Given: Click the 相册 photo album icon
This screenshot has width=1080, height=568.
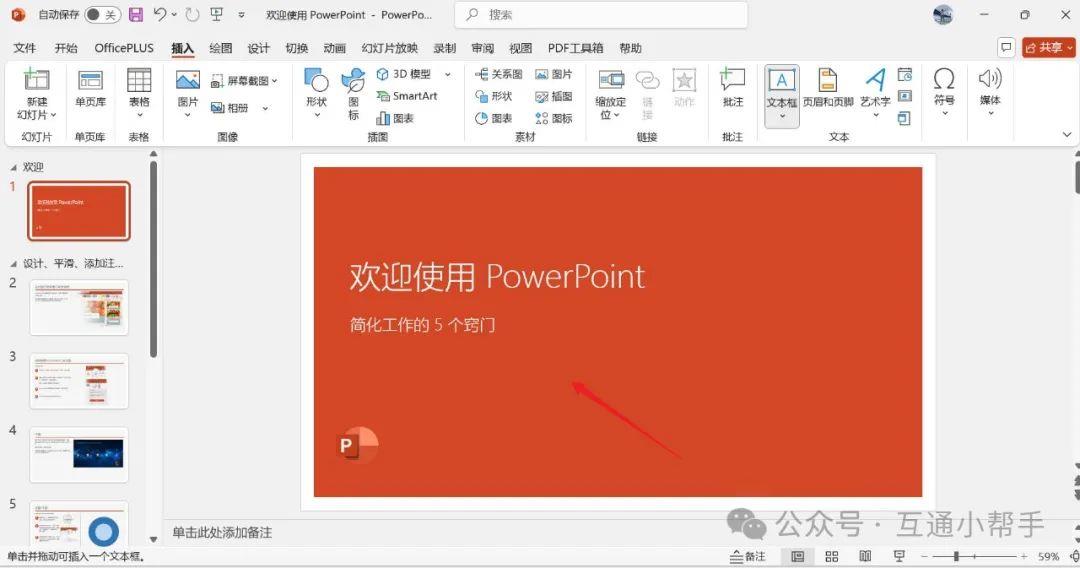Looking at the screenshot, I should 229,107.
